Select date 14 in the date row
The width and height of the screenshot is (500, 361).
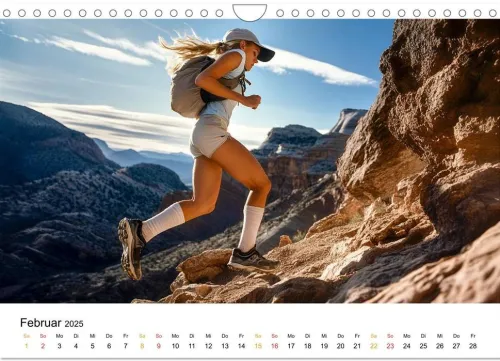[x=241, y=346]
